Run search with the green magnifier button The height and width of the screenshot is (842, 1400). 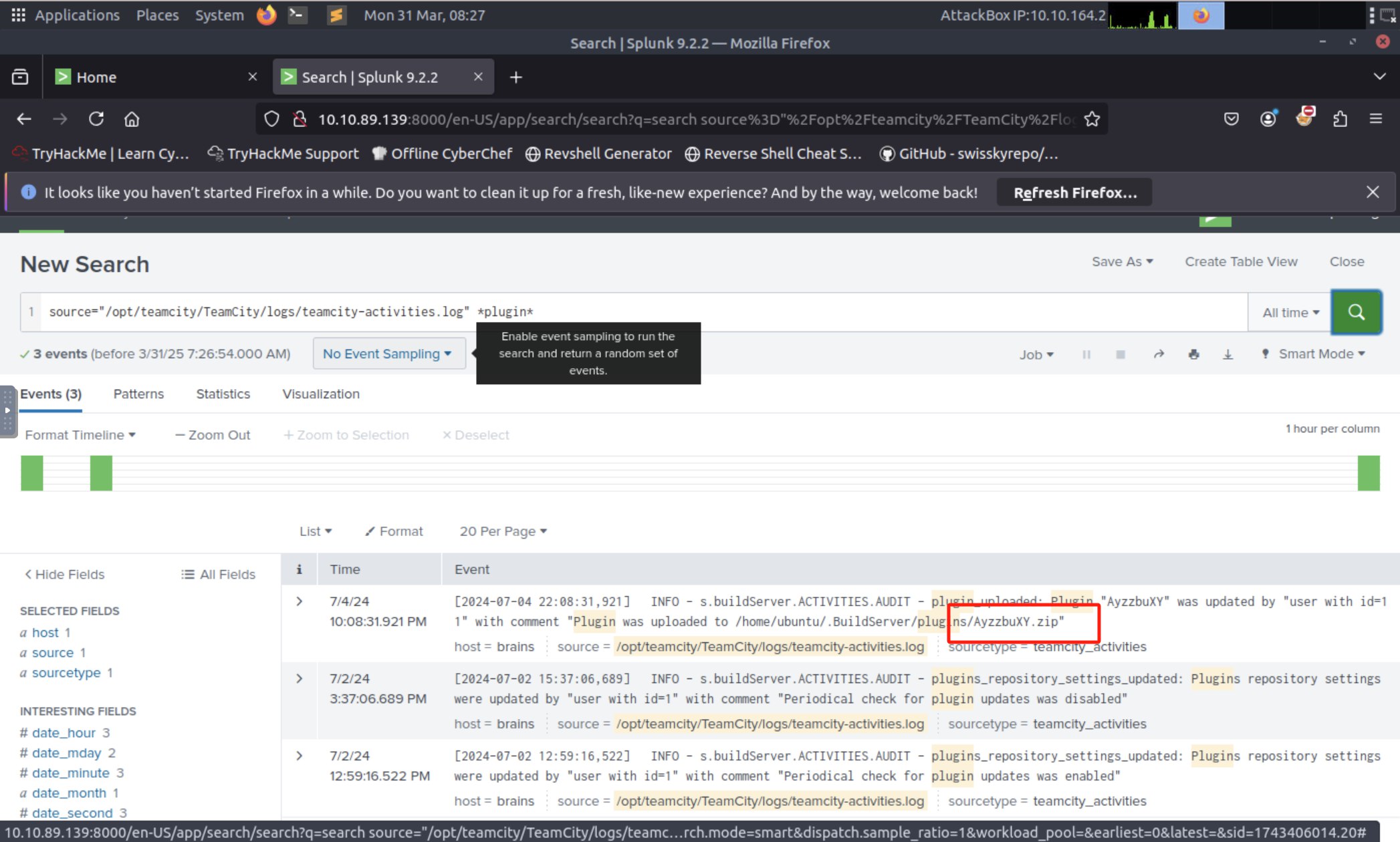(x=1356, y=312)
